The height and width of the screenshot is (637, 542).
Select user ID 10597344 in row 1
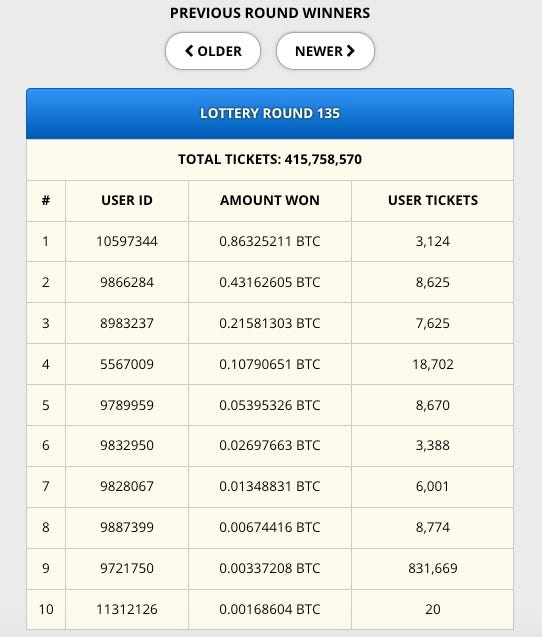click(x=127, y=241)
